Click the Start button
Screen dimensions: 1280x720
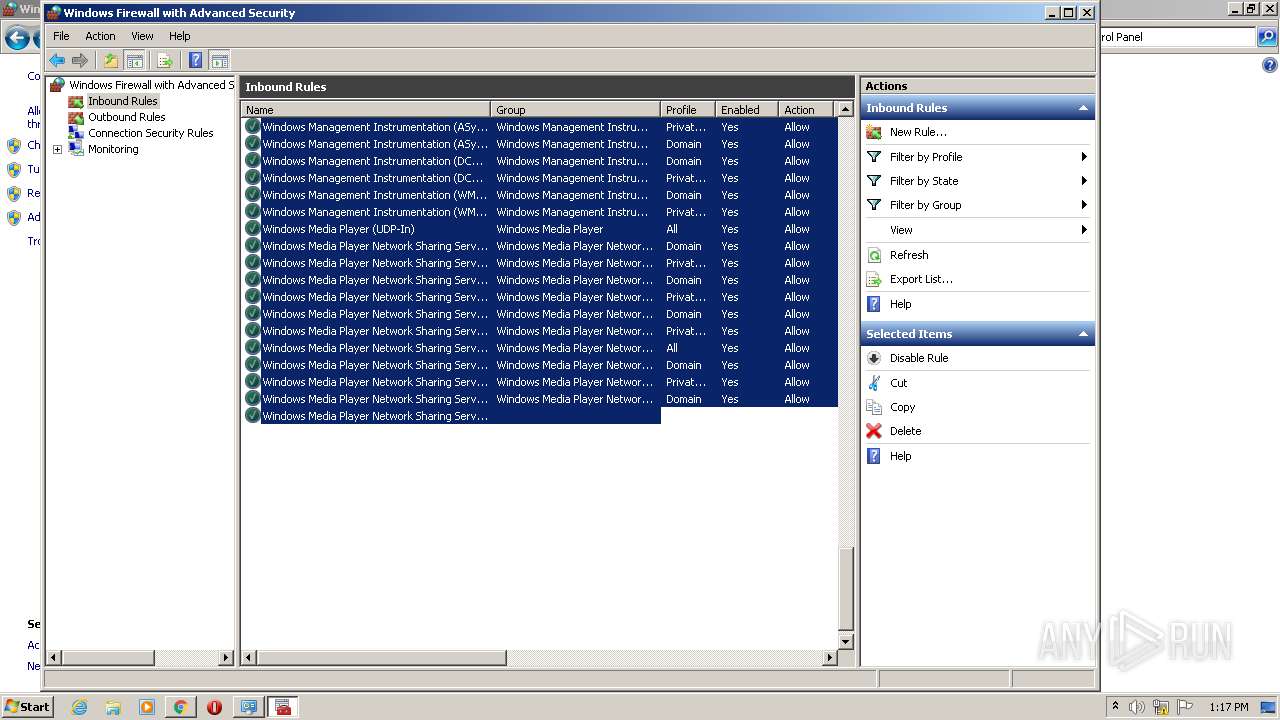pyautogui.click(x=28, y=707)
